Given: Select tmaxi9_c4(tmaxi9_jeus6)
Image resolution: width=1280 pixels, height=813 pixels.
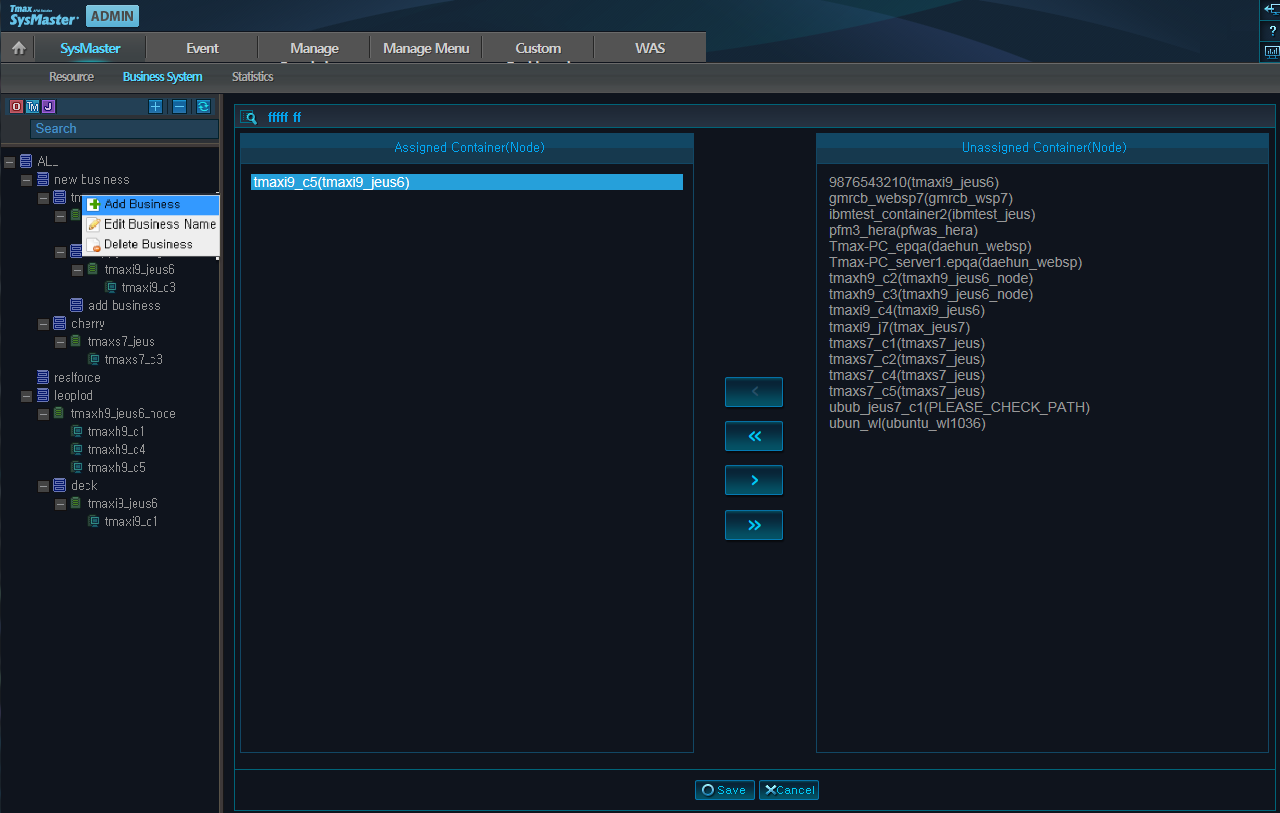Looking at the screenshot, I should pos(907,310).
